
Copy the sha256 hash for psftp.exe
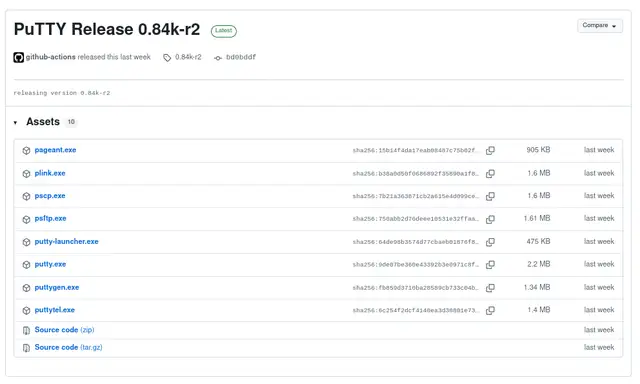pyautogui.click(x=490, y=220)
